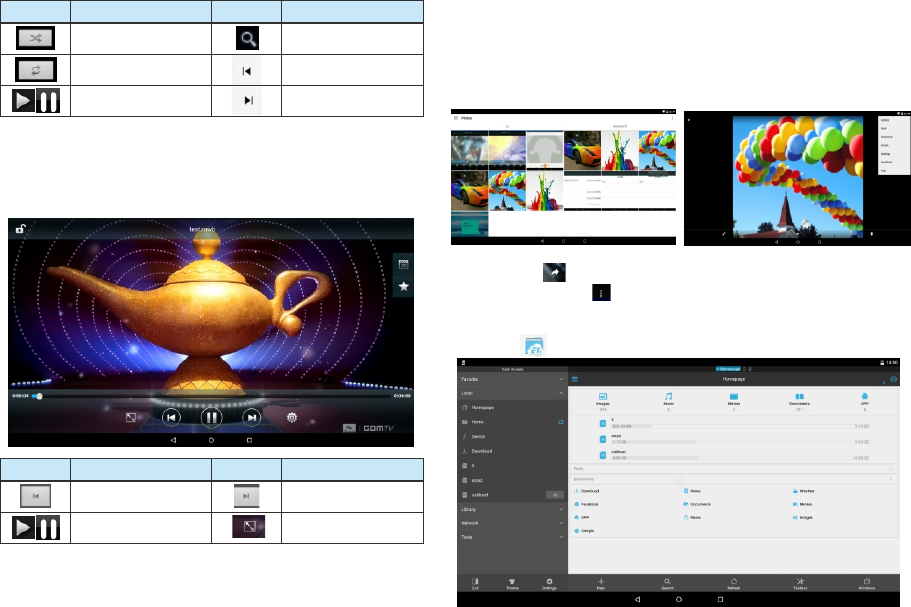This screenshot has height=607, width=911.
Task: Collapse the Local section in ES sidebar
Action: pos(512,393)
